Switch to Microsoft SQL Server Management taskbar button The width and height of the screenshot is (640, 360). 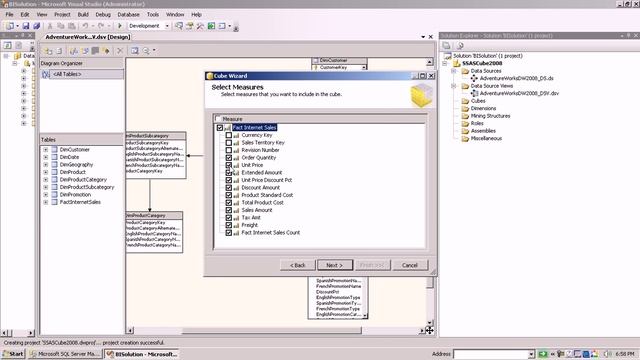[x=65, y=354]
